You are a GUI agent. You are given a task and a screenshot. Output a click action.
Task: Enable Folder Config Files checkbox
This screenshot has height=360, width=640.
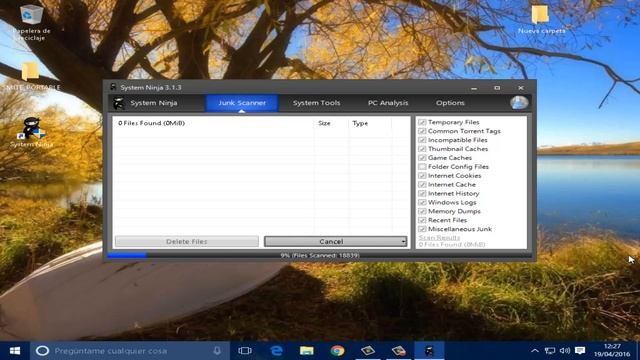(422, 167)
